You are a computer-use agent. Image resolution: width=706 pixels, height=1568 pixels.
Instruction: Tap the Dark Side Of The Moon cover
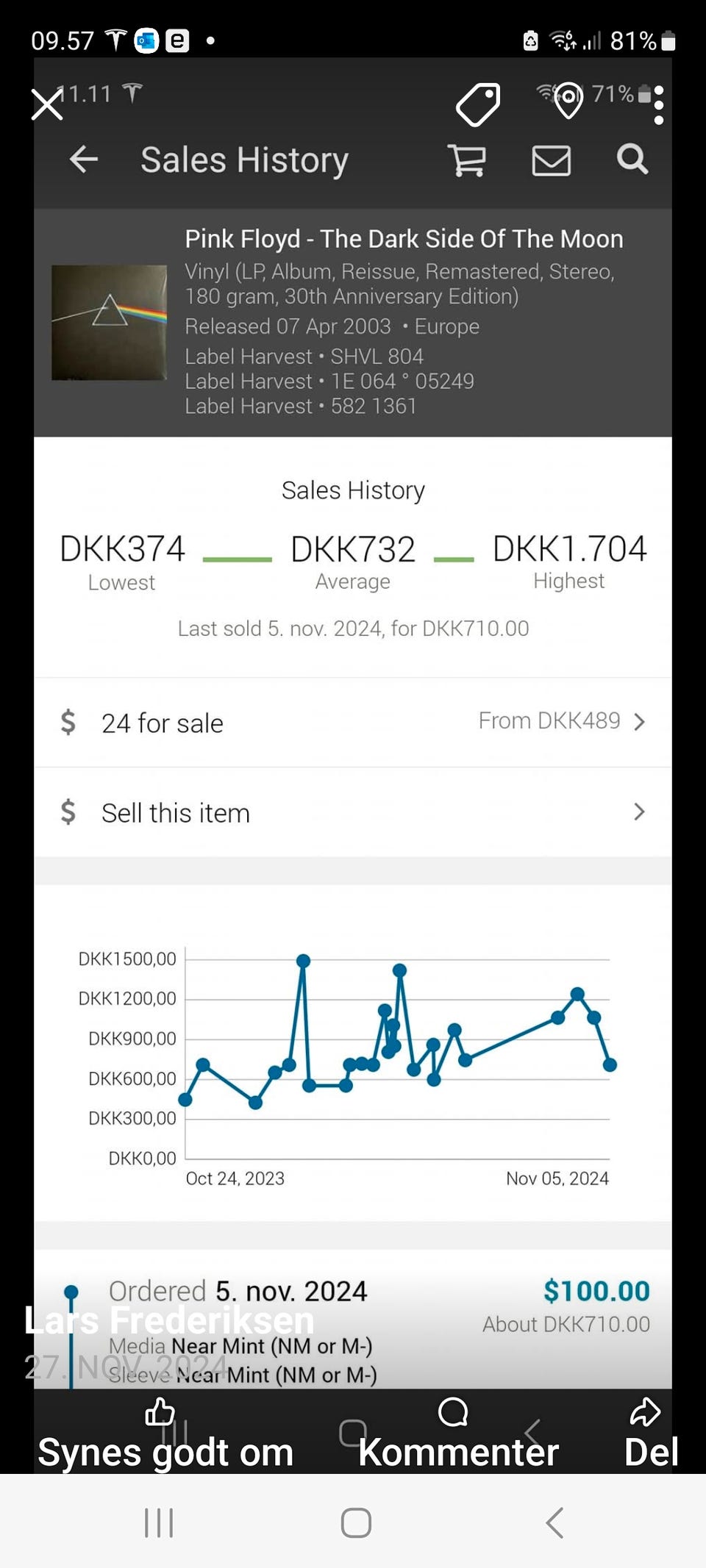[x=109, y=322]
